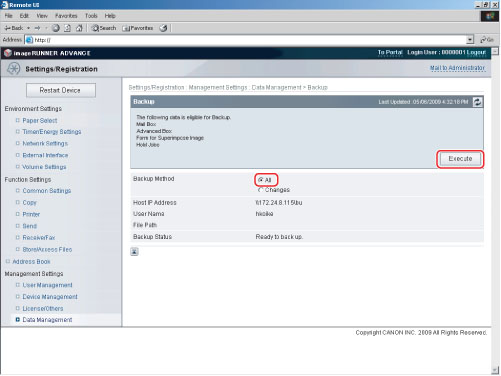This screenshot has height=376, width=501.
Task: Open Device Management link
Action: coord(50,297)
